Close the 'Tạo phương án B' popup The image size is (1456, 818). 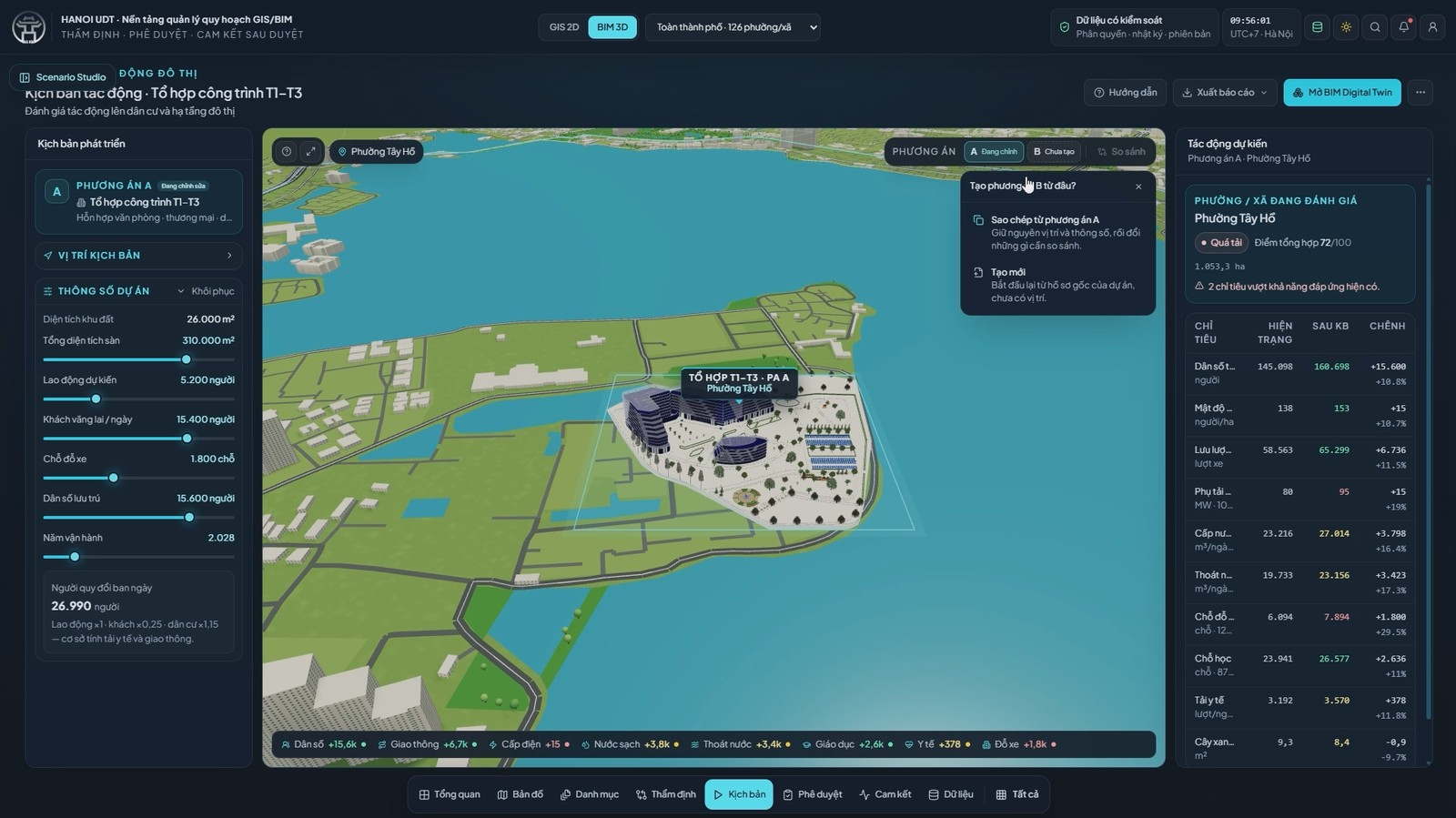(x=1138, y=187)
